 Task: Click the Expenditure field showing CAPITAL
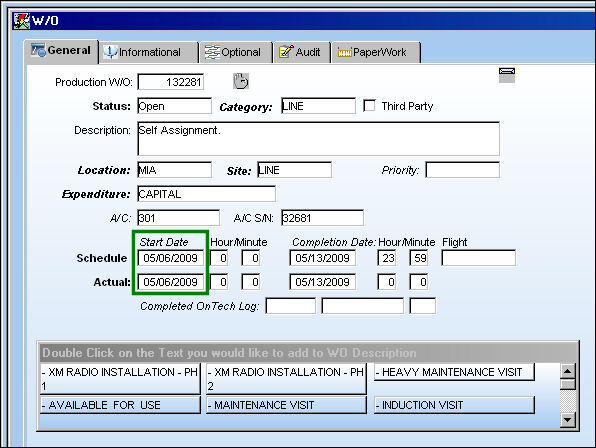coord(206,194)
